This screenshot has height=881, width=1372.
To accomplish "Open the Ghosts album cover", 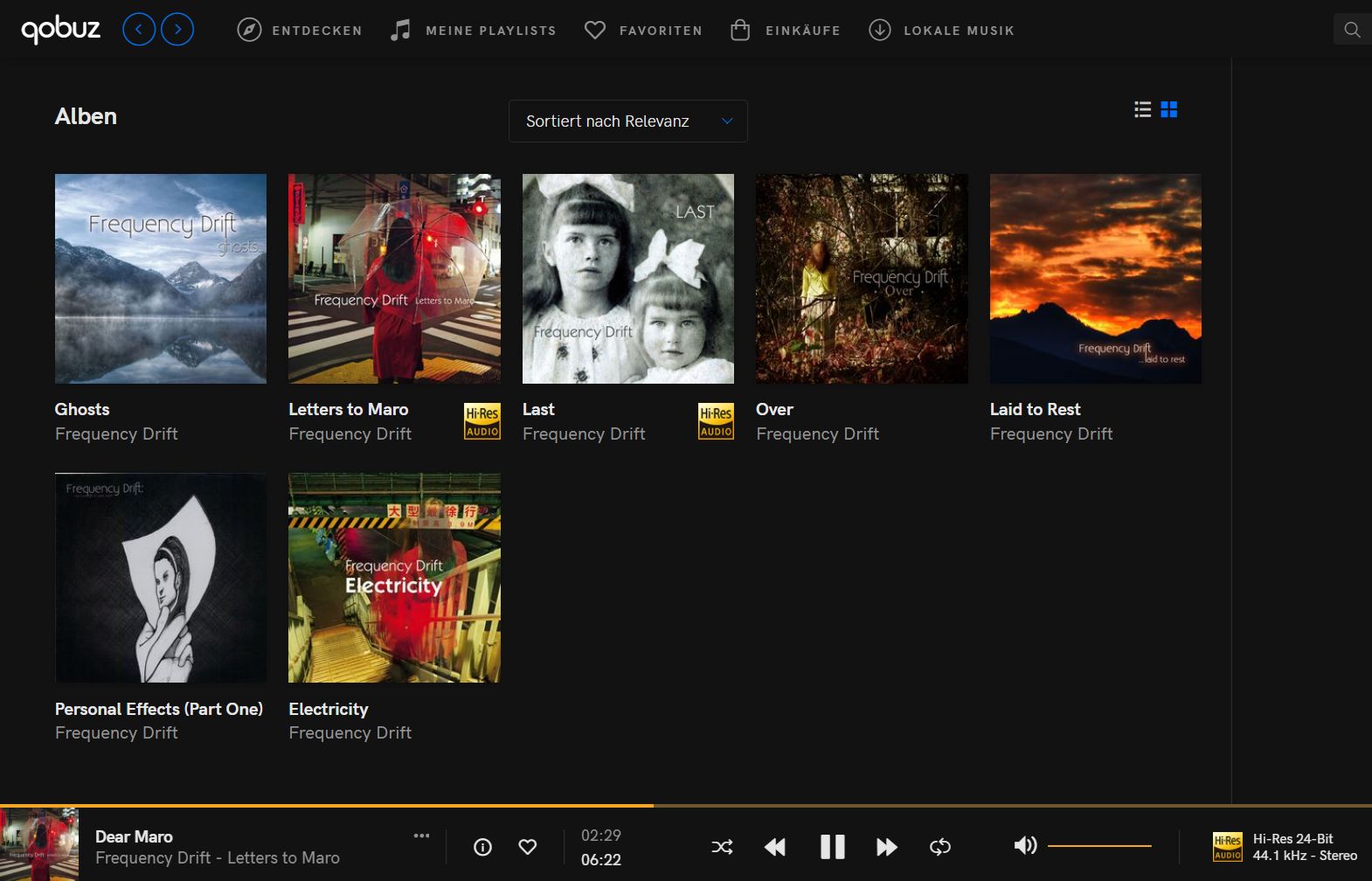I will (x=161, y=279).
